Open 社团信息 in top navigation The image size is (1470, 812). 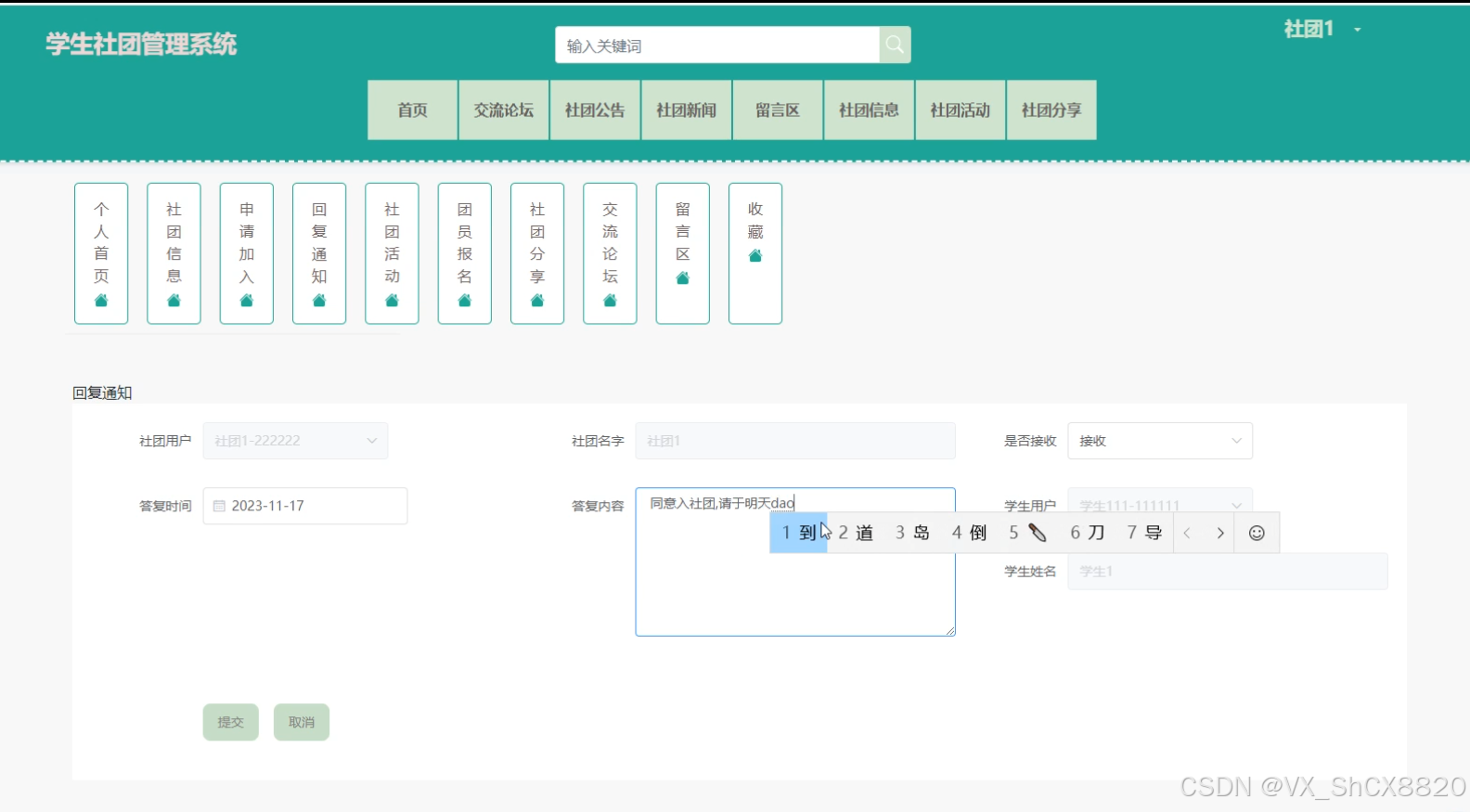point(870,110)
